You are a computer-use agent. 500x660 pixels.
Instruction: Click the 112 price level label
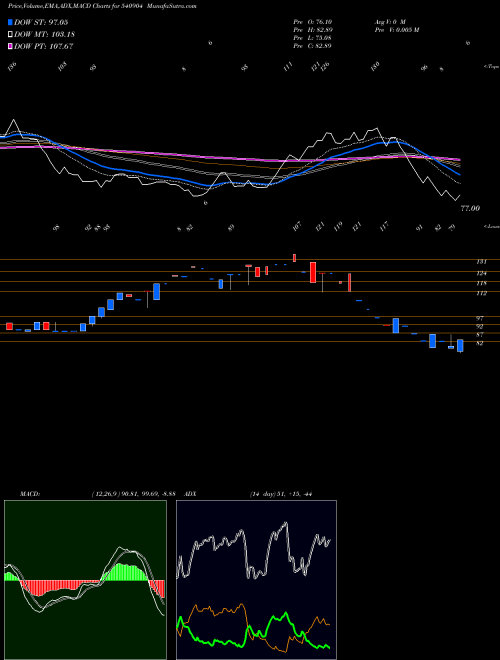481,293
